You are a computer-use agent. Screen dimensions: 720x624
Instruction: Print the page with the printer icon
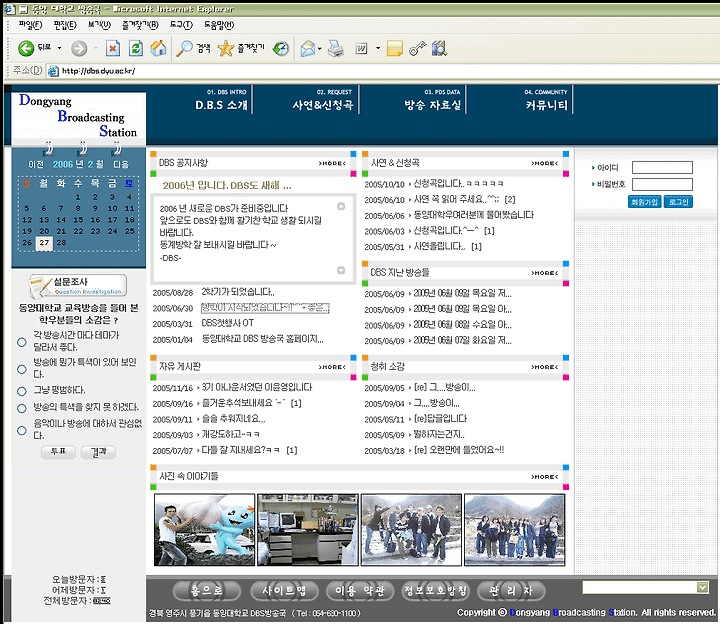pyautogui.click(x=336, y=48)
